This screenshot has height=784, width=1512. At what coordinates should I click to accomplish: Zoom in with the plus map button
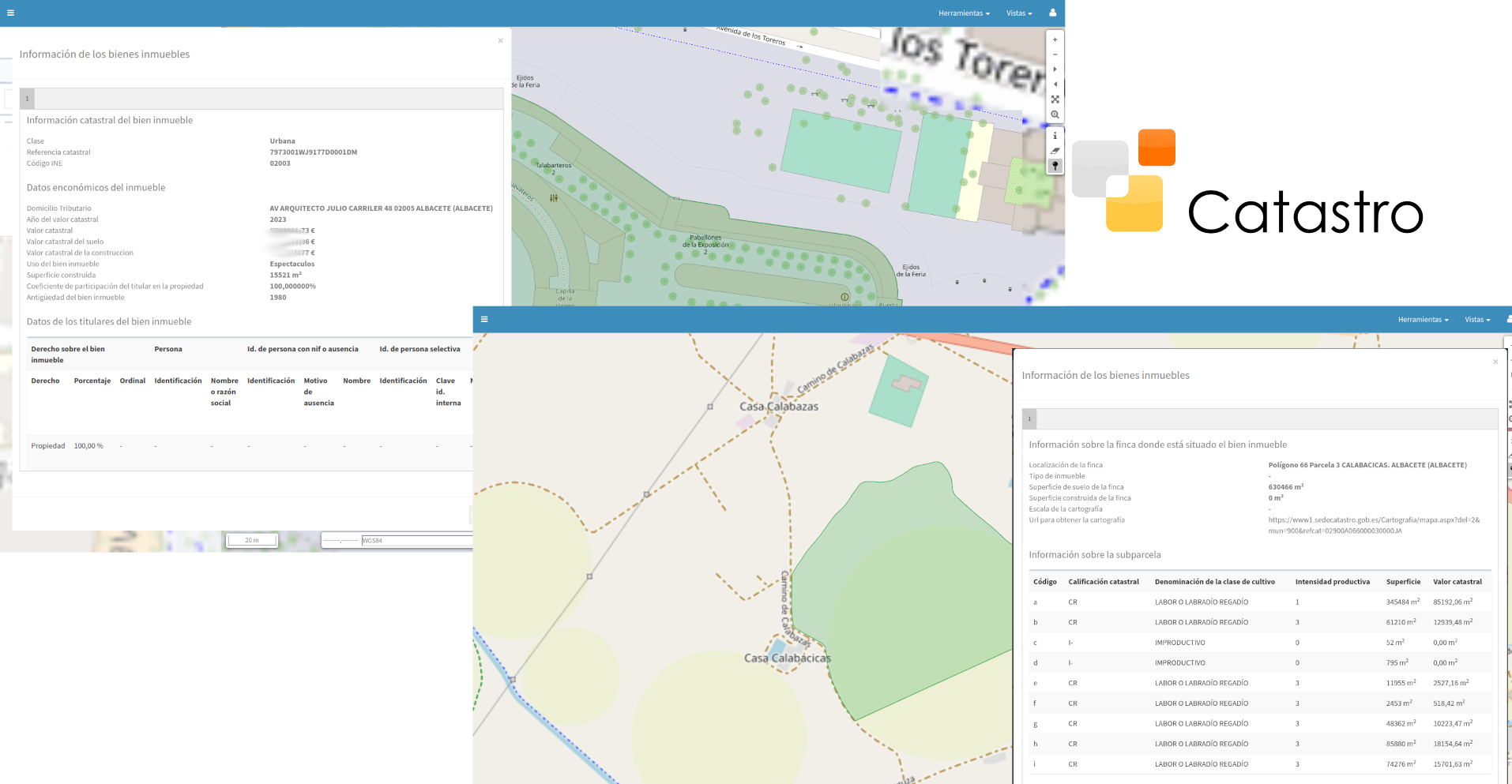click(x=1055, y=39)
